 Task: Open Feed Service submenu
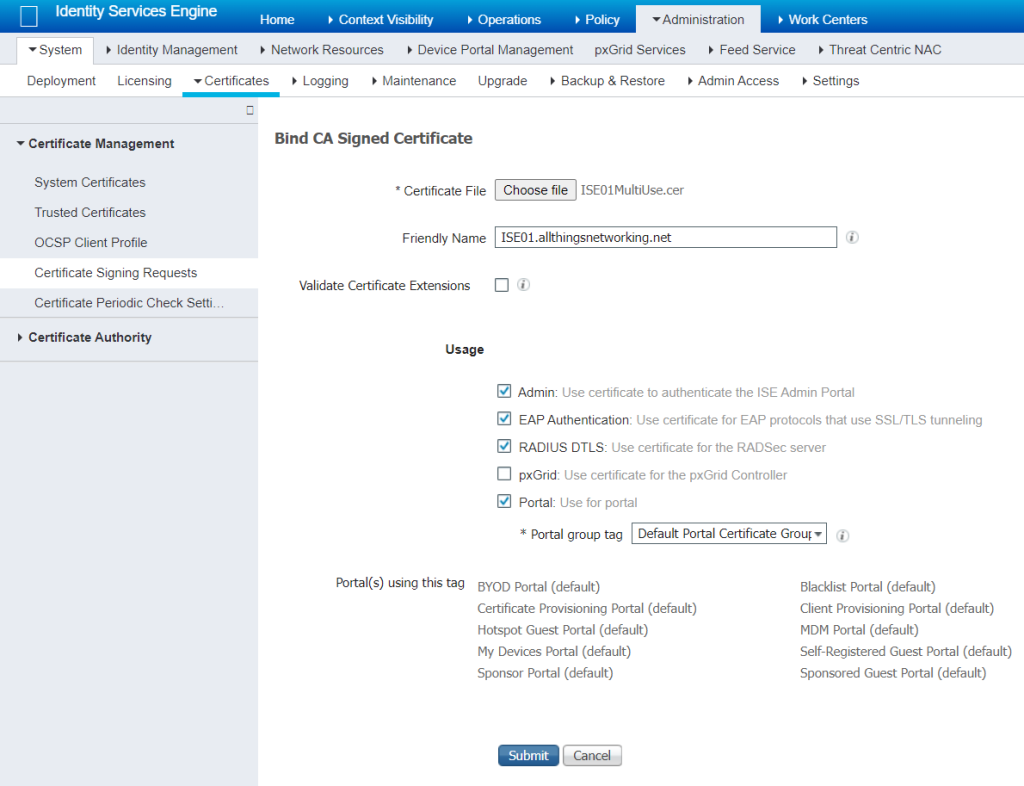(x=752, y=50)
